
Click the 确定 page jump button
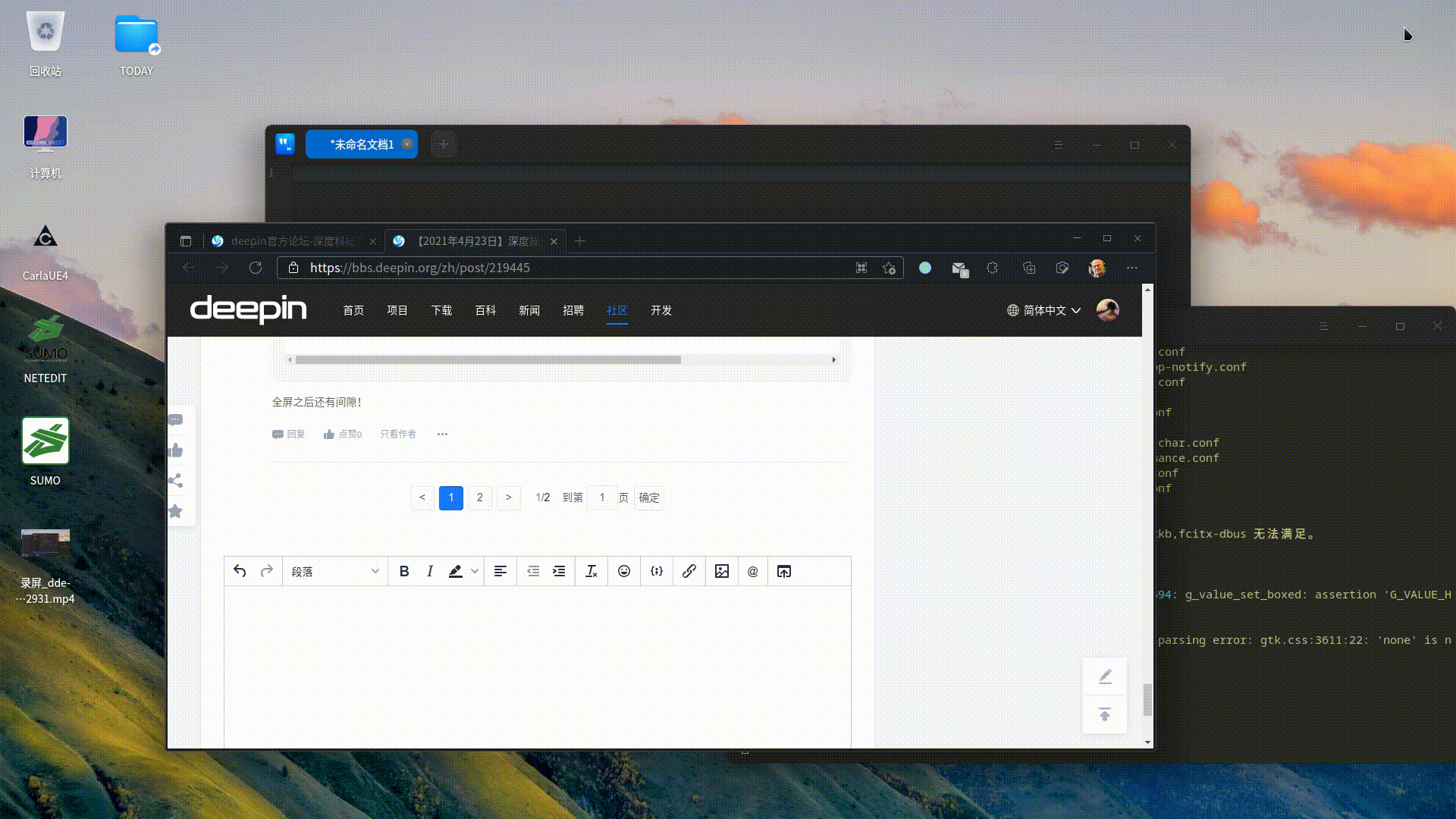point(649,497)
